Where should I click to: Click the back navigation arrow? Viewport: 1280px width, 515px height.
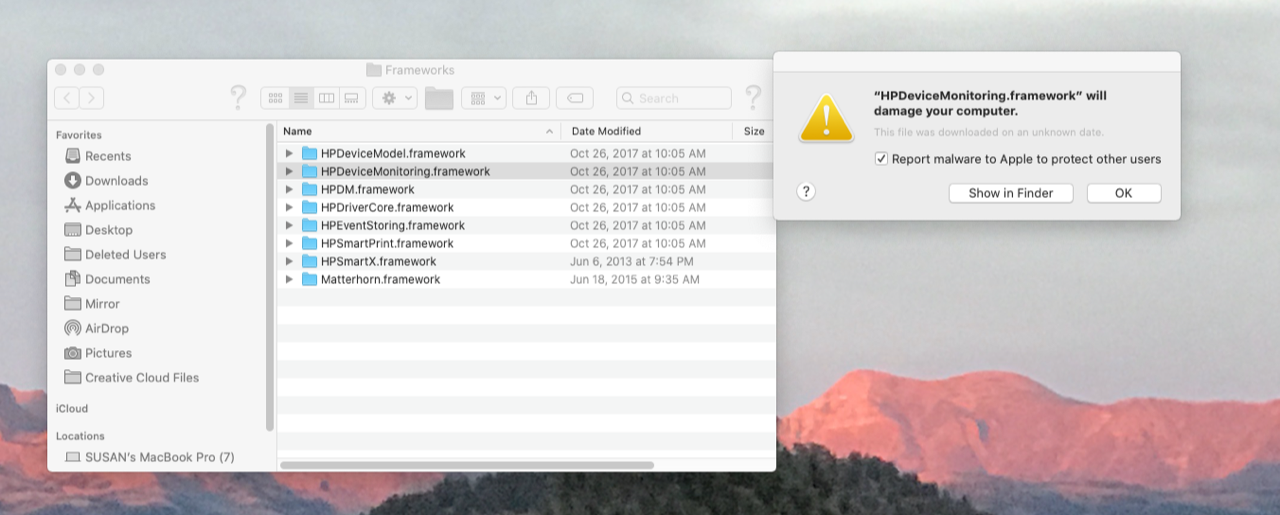(66, 98)
